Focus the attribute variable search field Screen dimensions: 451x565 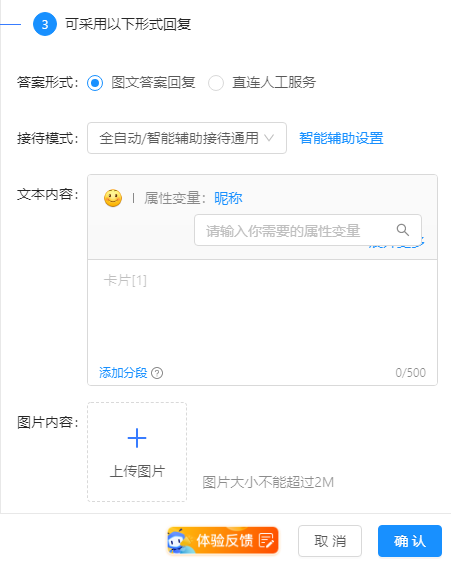(x=308, y=230)
